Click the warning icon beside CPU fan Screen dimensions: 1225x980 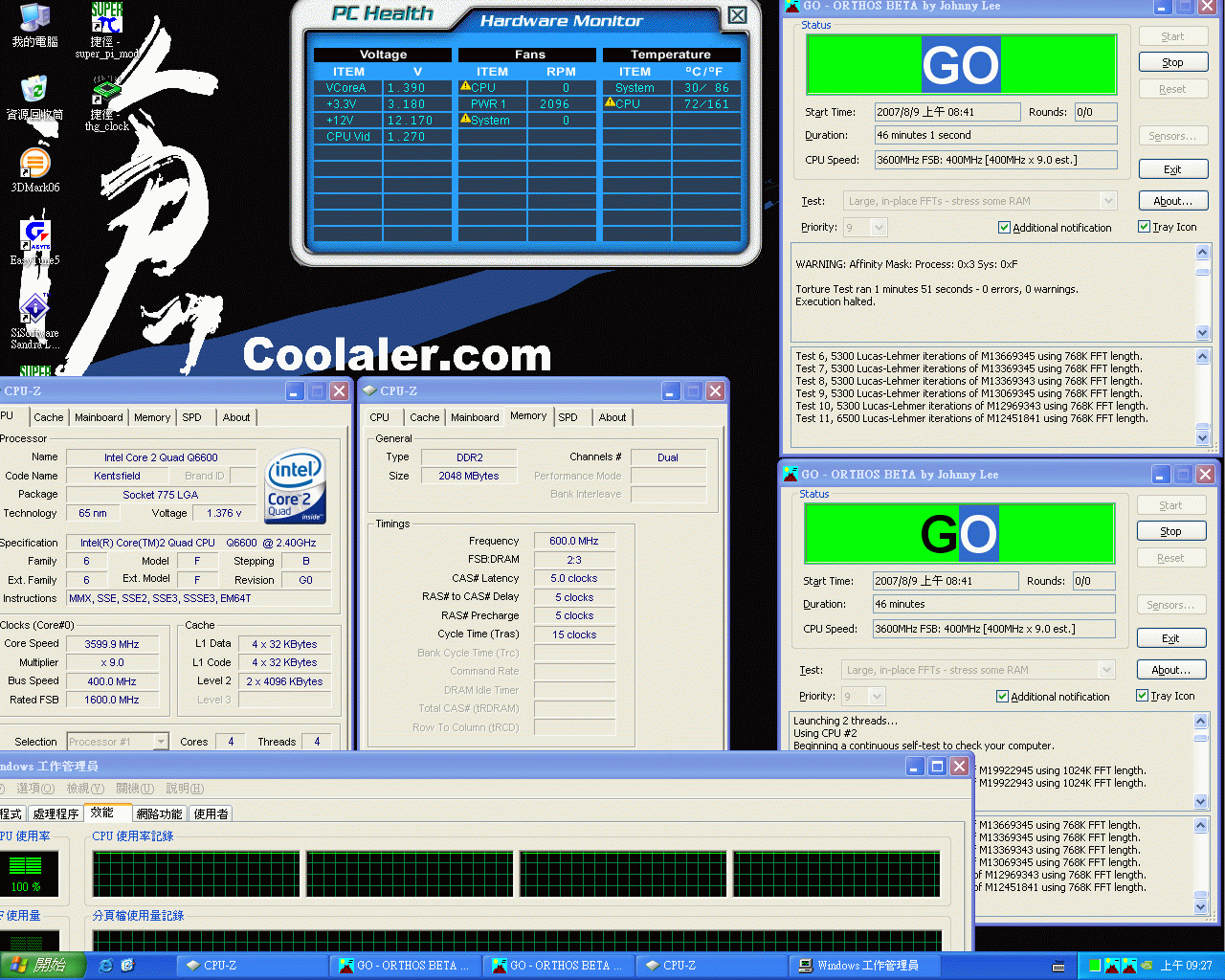point(465,87)
